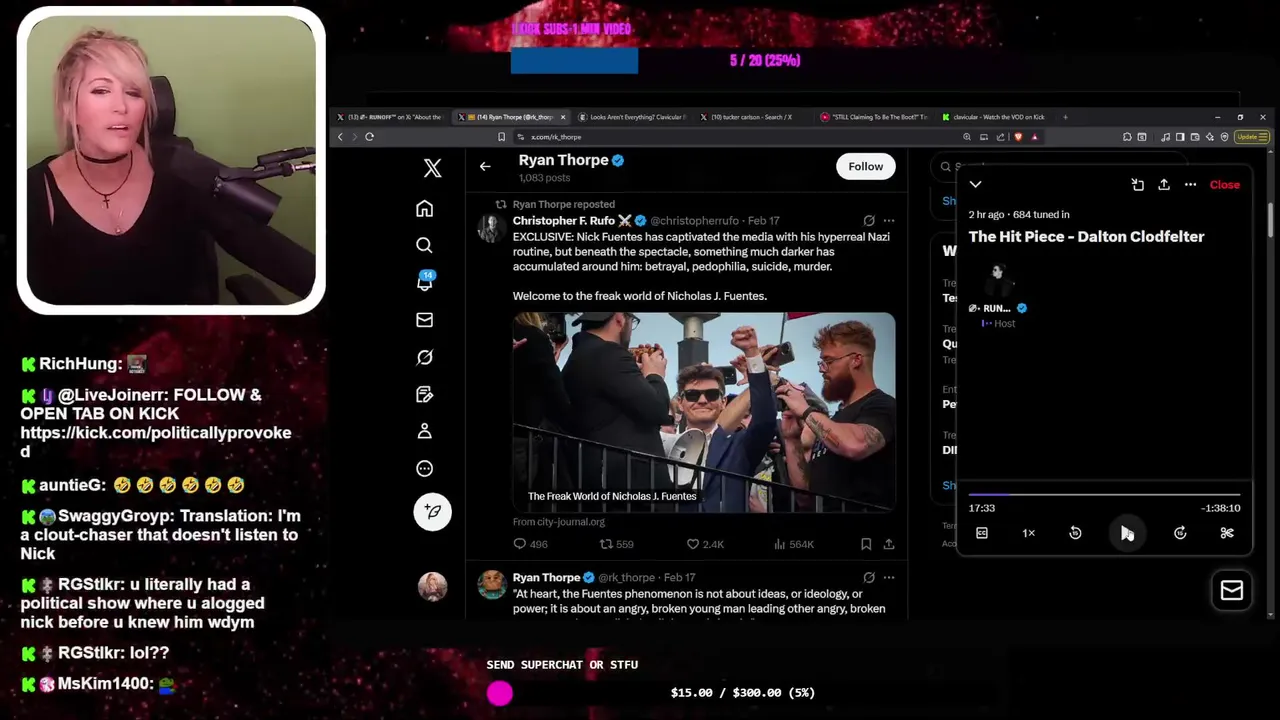Go back using arrow beside Ryan Thorpe
The width and height of the screenshot is (1280, 720).
(485, 167)
